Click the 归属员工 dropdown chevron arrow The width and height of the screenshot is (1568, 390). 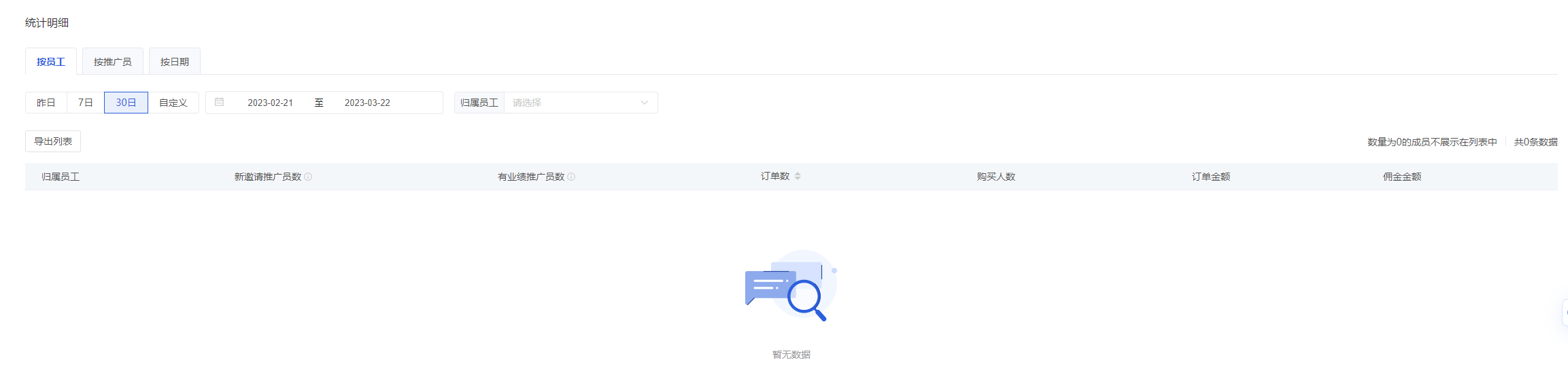click(645, 103)
